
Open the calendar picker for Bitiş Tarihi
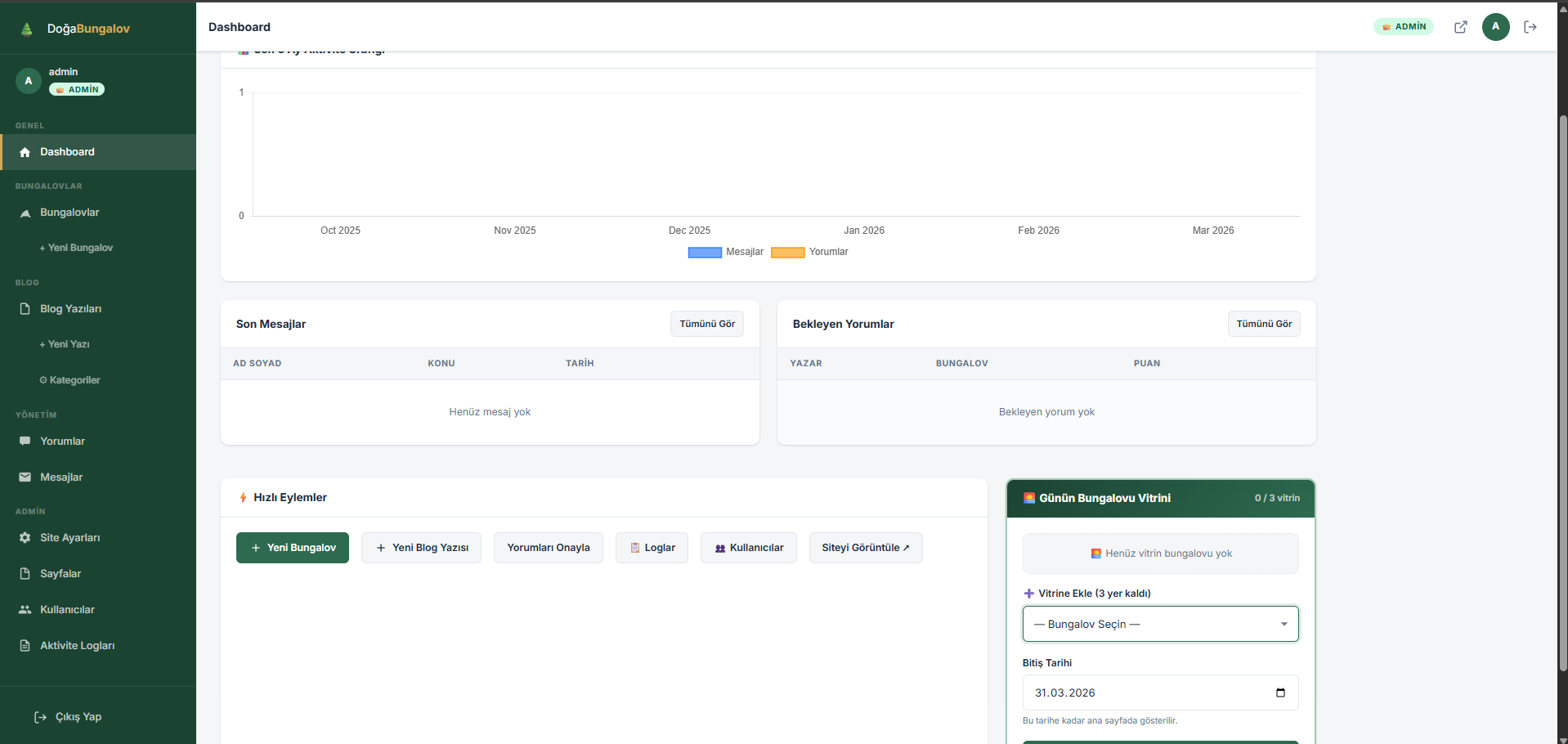click(x=1280, y=692)
